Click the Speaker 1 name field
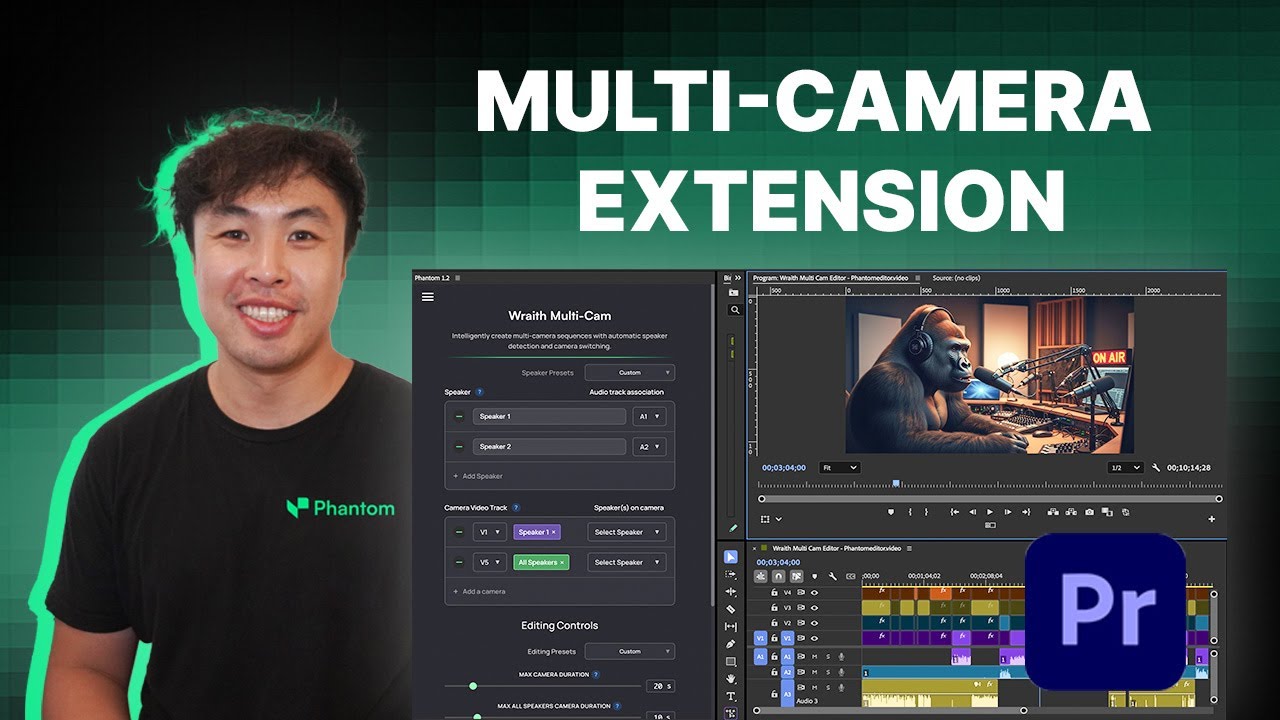This screenshot has height=720, width=1280. [x=550, y=417]
